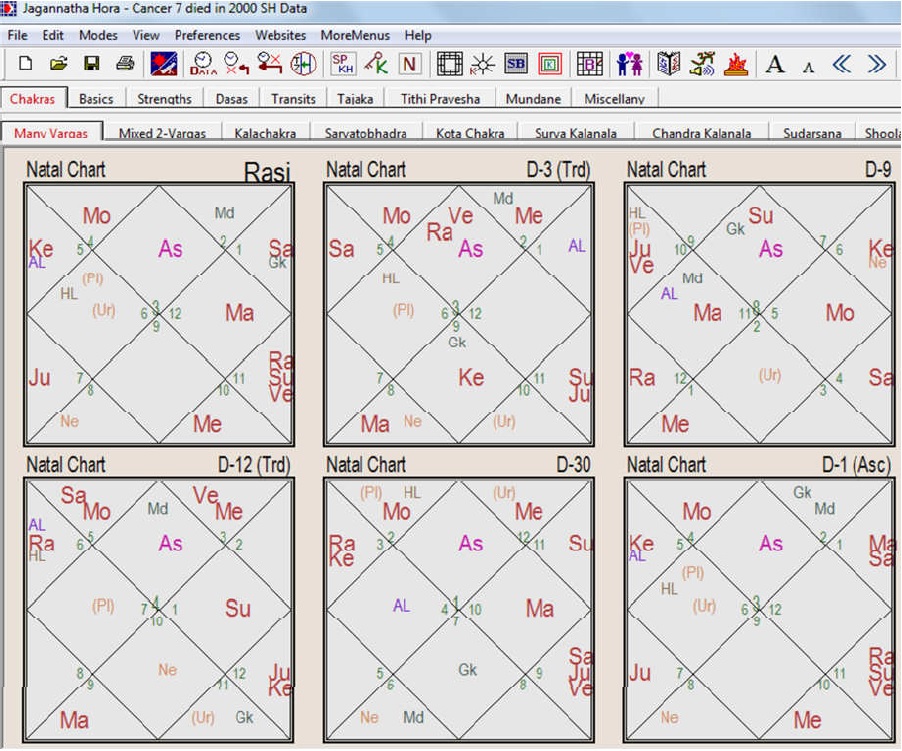Image resolution: width=902 pixels, height=751 pixels.
Task: Decrease font size with the small A
Action: point(808,66)
